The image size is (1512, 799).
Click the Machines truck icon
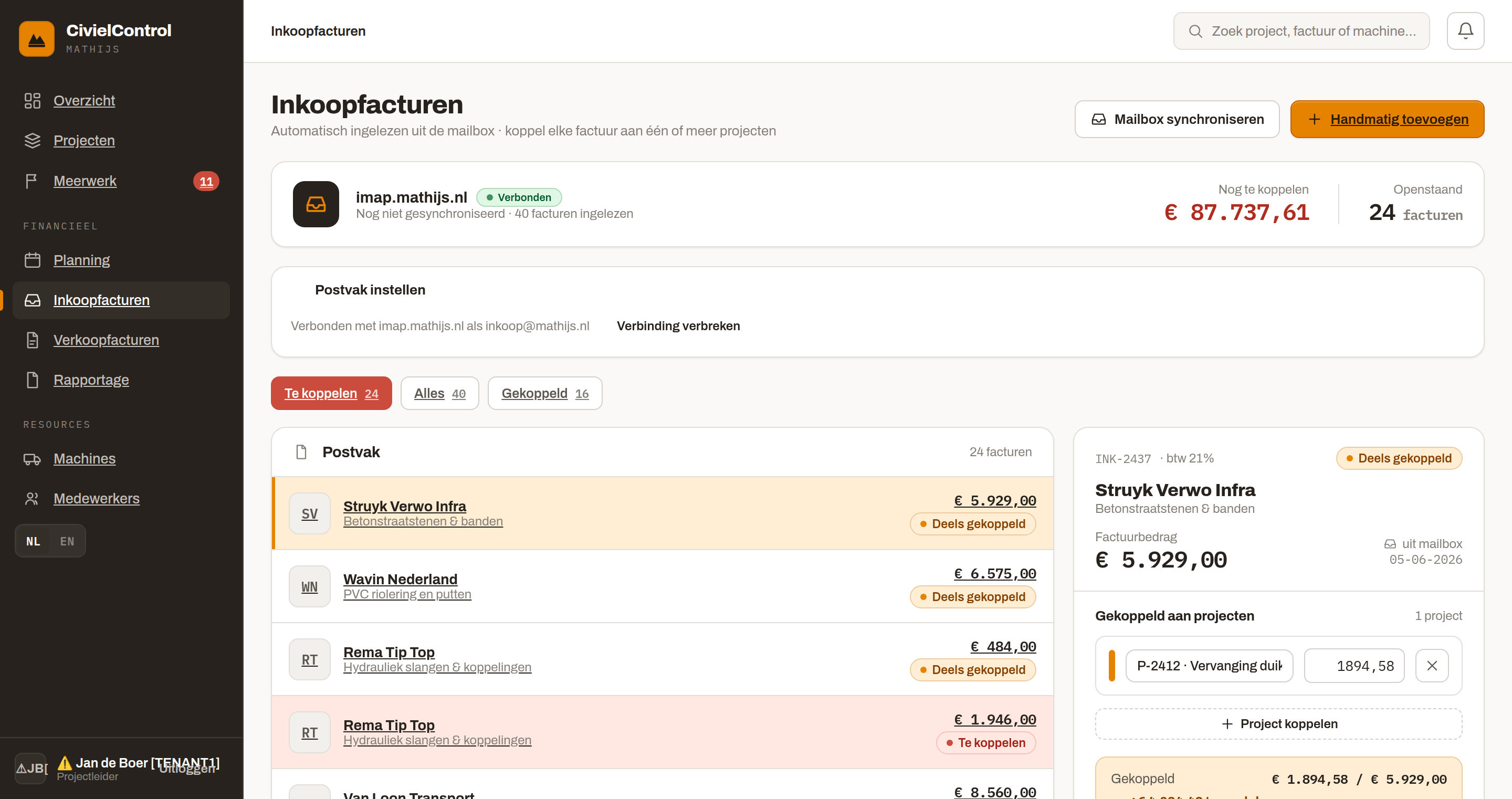click(x=32, y=458)
